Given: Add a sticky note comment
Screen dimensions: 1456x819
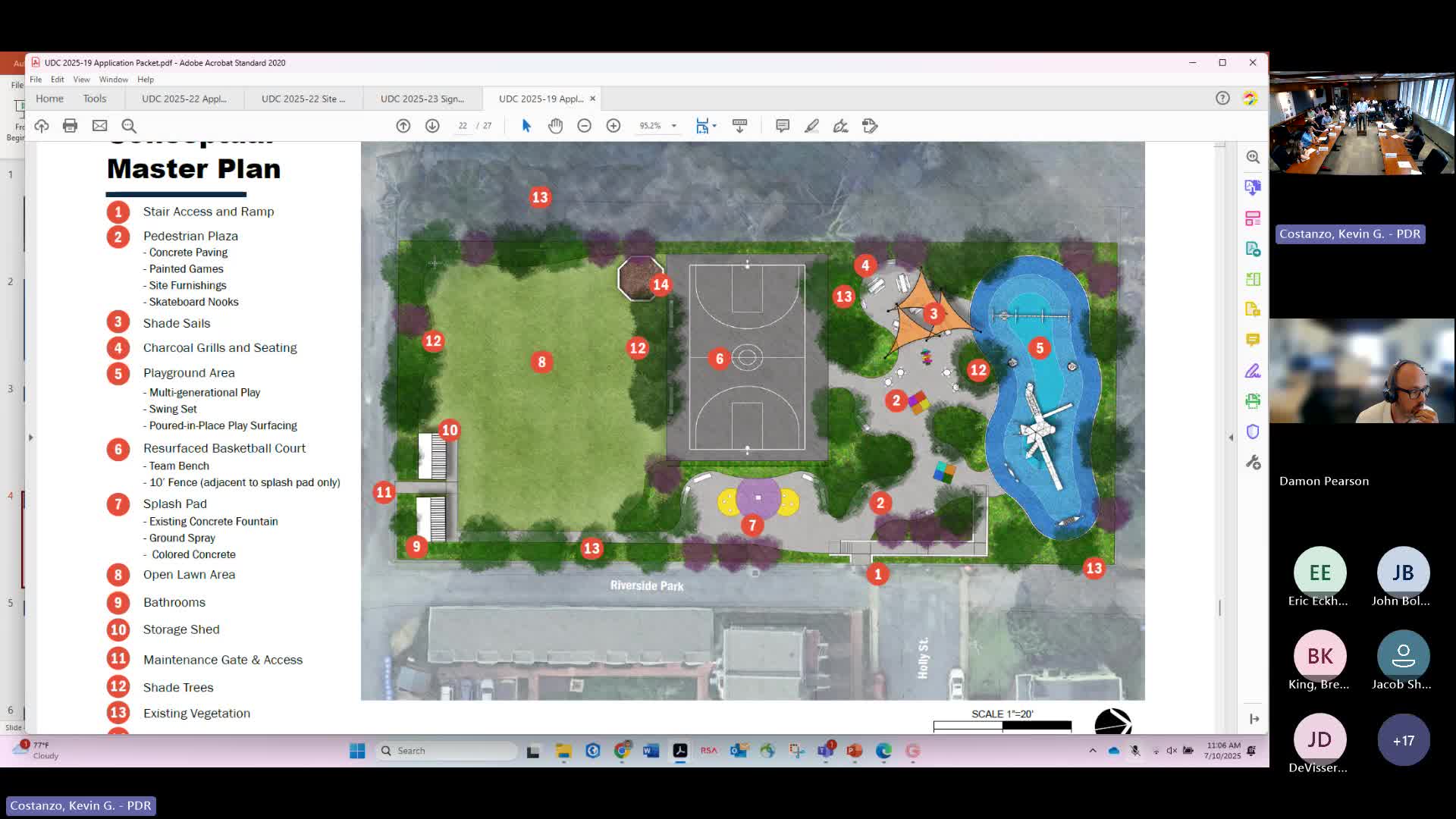Looking at the screenshot, I should tap(783, 126).
